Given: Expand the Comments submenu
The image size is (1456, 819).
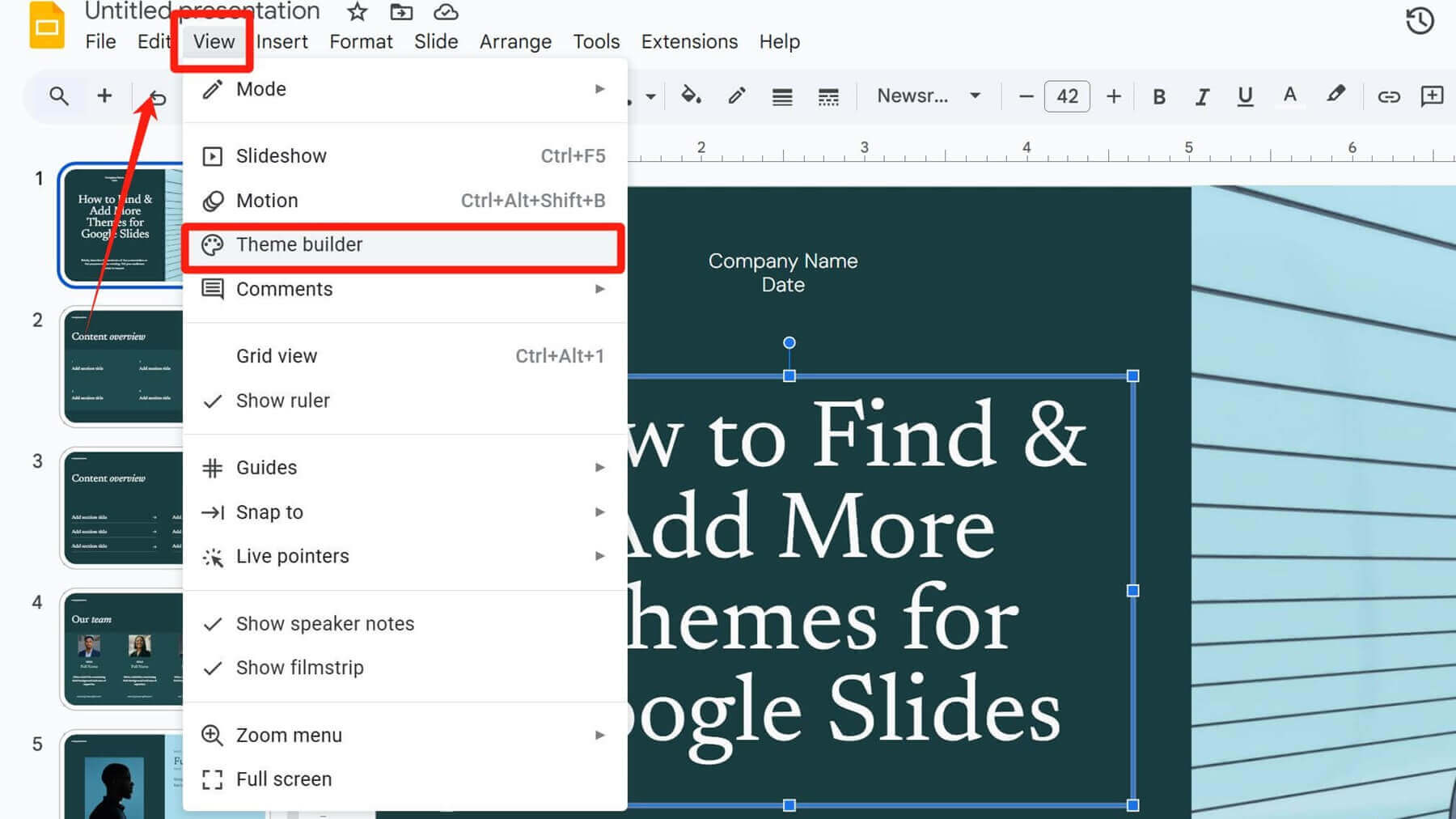Looking at the screenshot, I should 404,289.
